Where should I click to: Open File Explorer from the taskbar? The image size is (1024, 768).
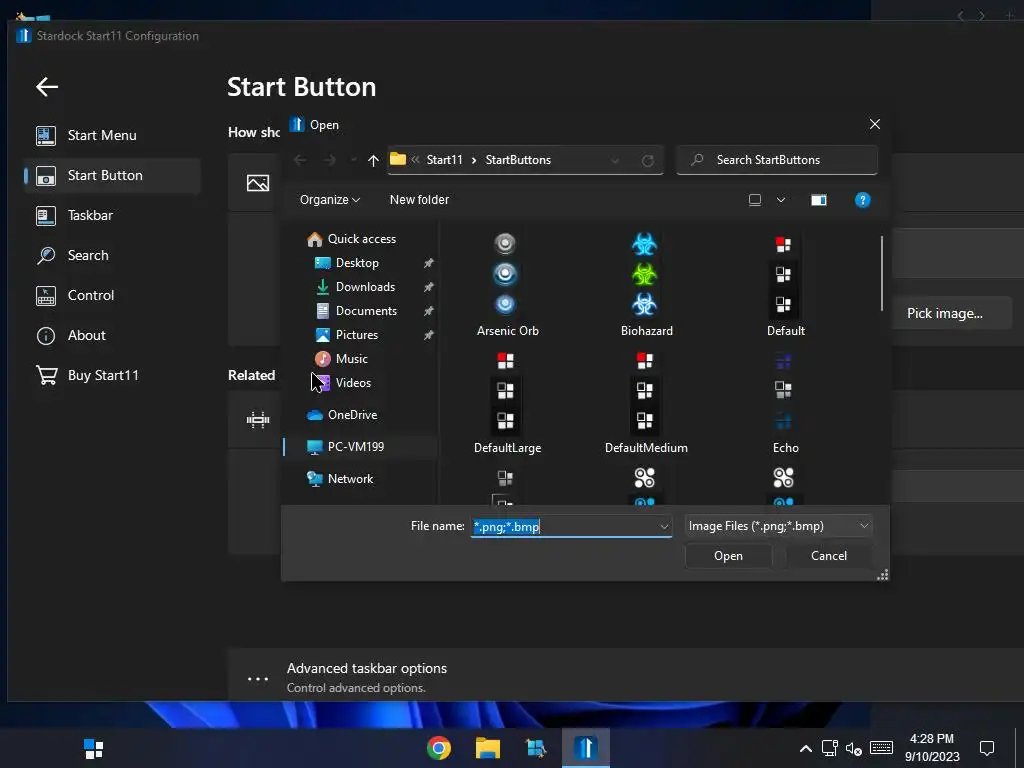(487, 748)
